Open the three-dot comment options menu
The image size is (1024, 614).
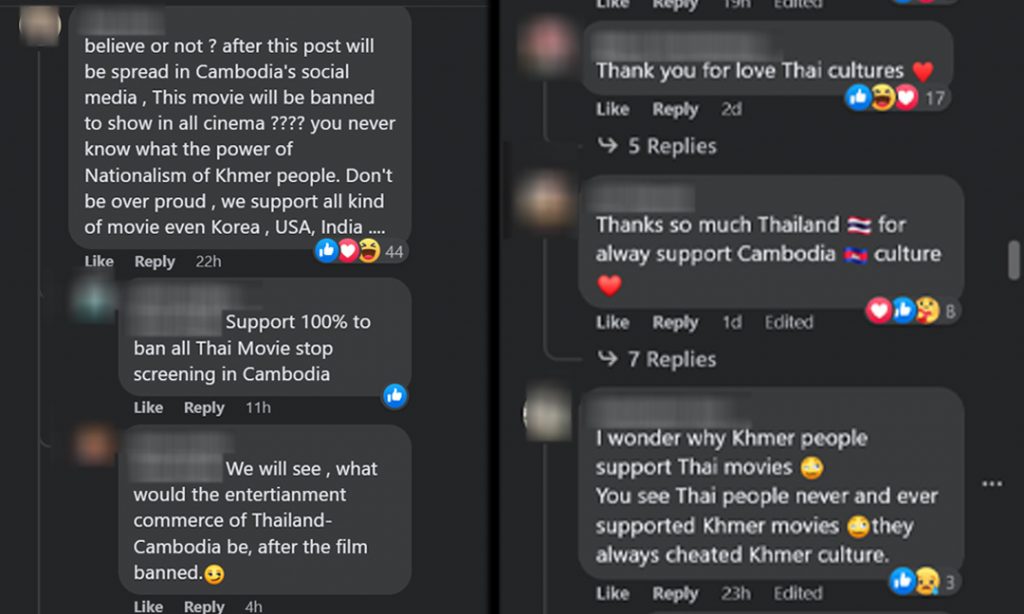(x=992, y=484)
